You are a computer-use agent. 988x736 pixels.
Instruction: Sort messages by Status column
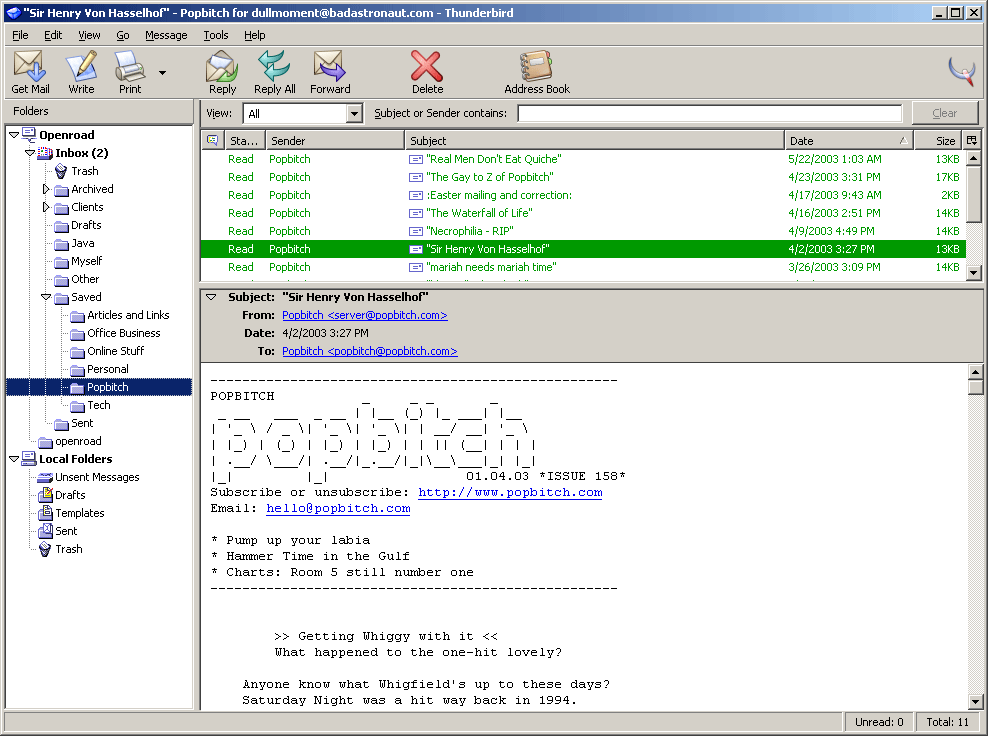pyautogui.click(x=244, y=141)
